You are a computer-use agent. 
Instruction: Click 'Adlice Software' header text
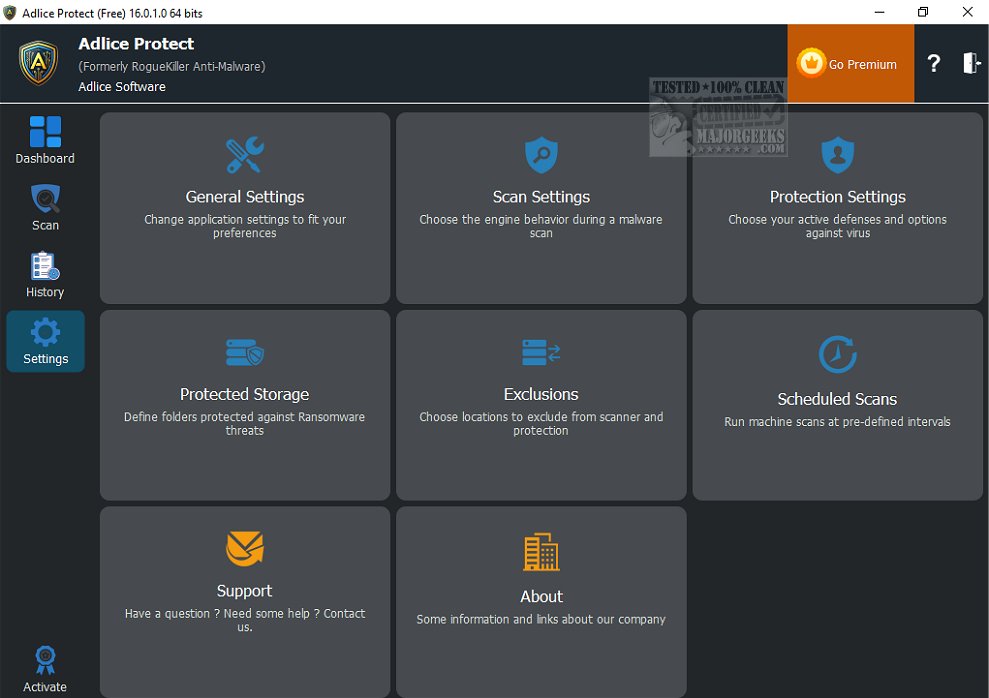tap(122, 86)
